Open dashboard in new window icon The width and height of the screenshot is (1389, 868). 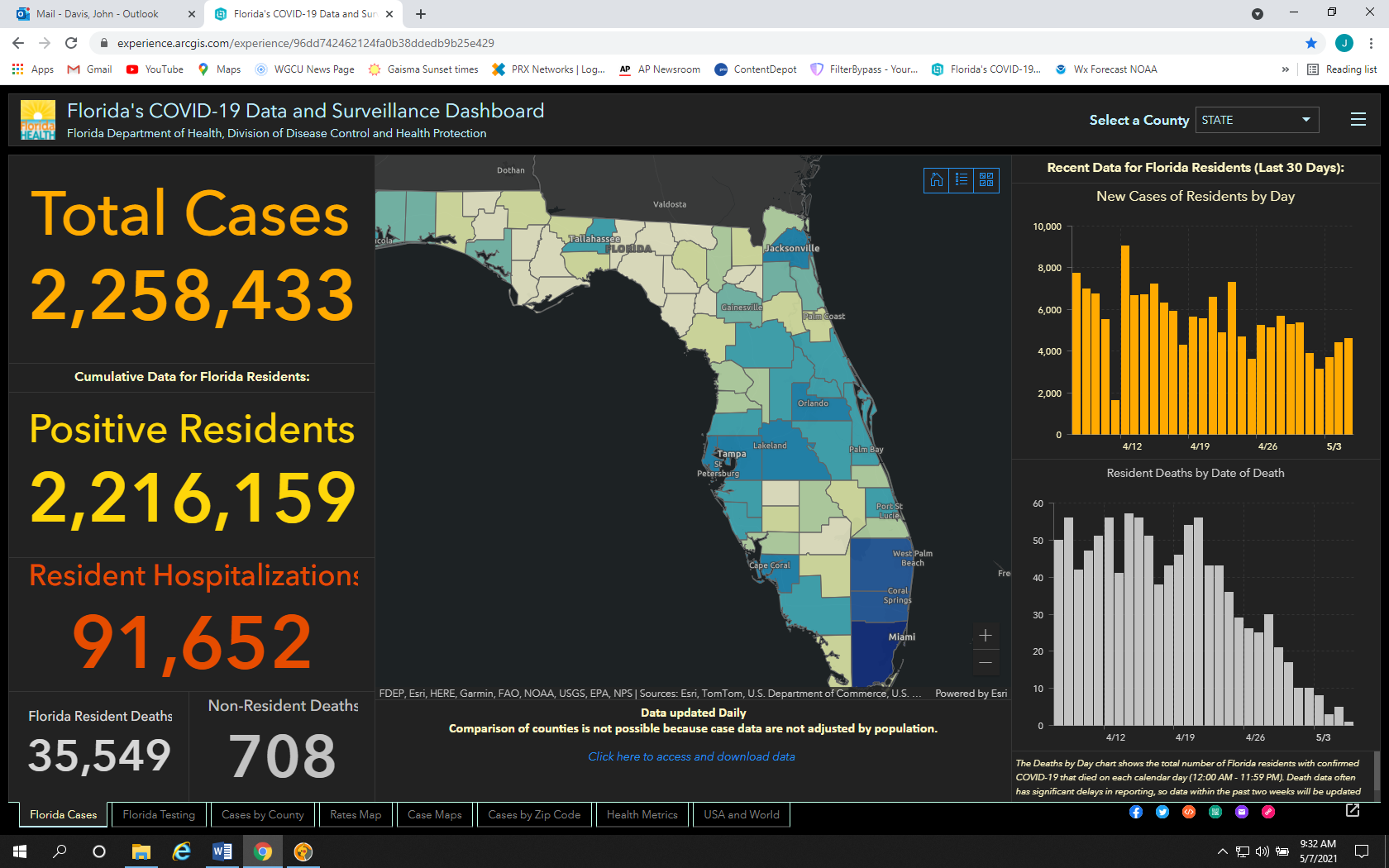pyautogui.click(x=1353, y=810)
